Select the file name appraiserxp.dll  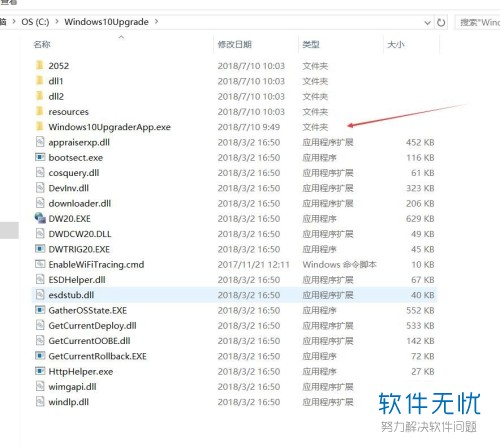tap(79, 142)
